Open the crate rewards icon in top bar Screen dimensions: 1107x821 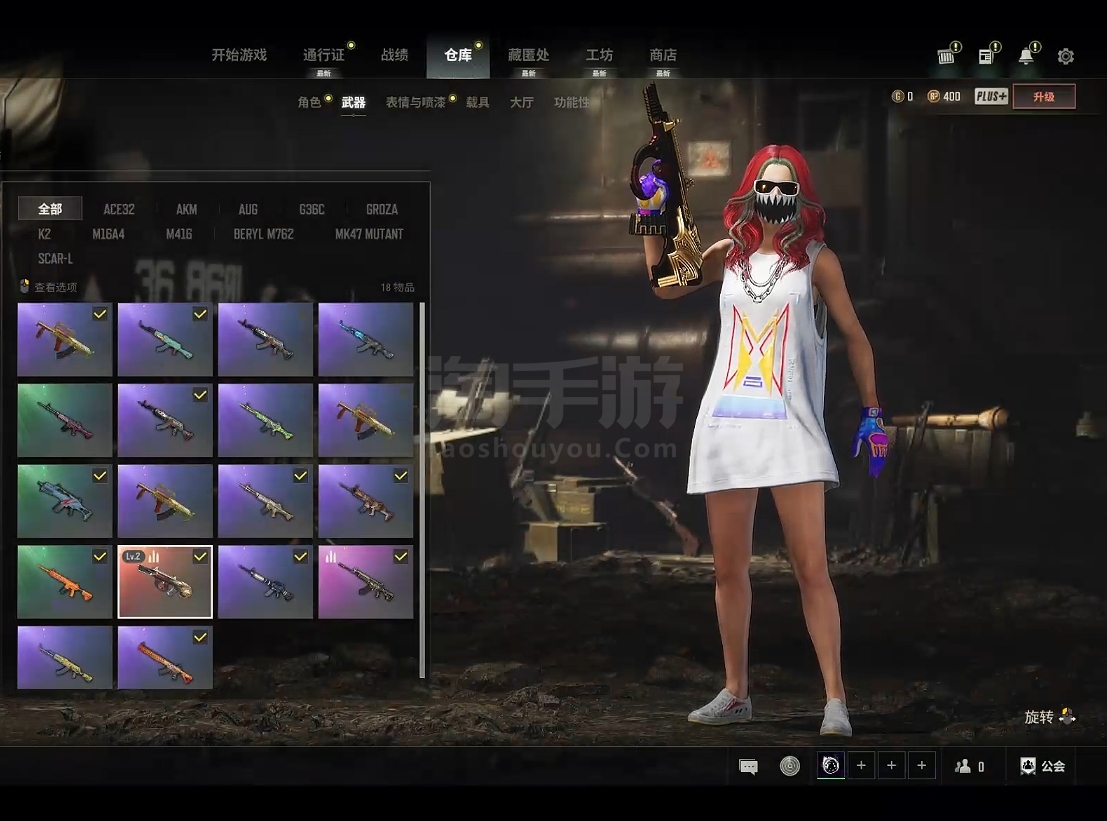click(946, 57)
